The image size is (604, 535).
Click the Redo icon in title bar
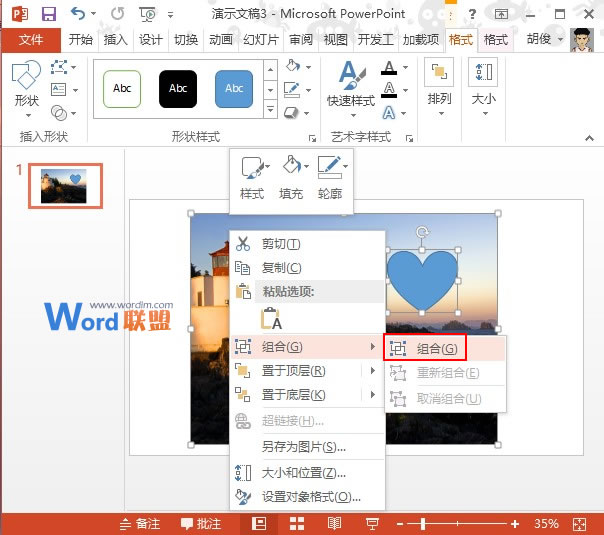click(117, 14)
